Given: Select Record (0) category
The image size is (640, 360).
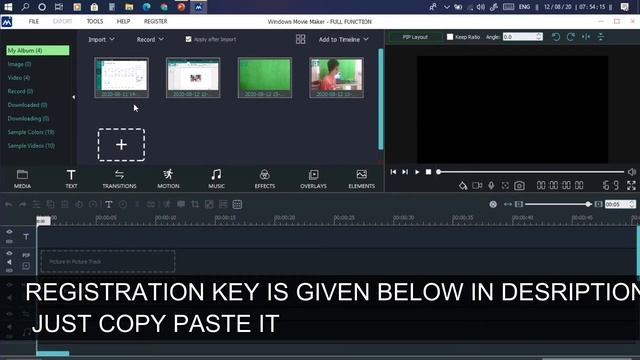Looking at the screenshot, I should pyautogui.click(x=20, y=91).
